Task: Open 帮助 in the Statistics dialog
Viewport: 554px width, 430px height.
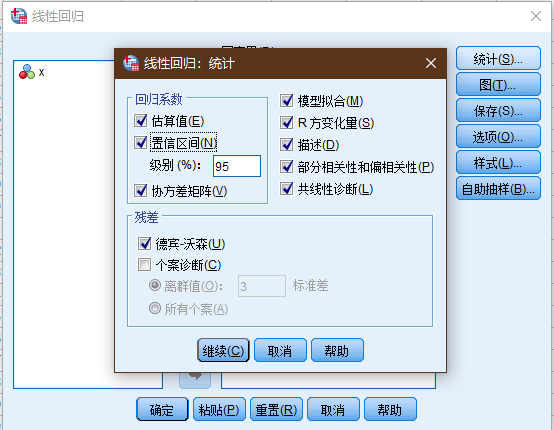Action: click(337, 350)
